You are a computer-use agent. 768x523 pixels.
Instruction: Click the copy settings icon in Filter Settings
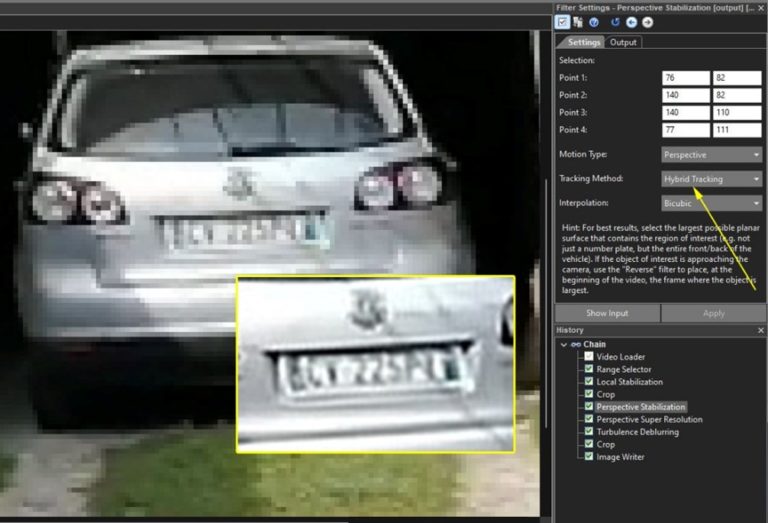click(x=578, y=22)
